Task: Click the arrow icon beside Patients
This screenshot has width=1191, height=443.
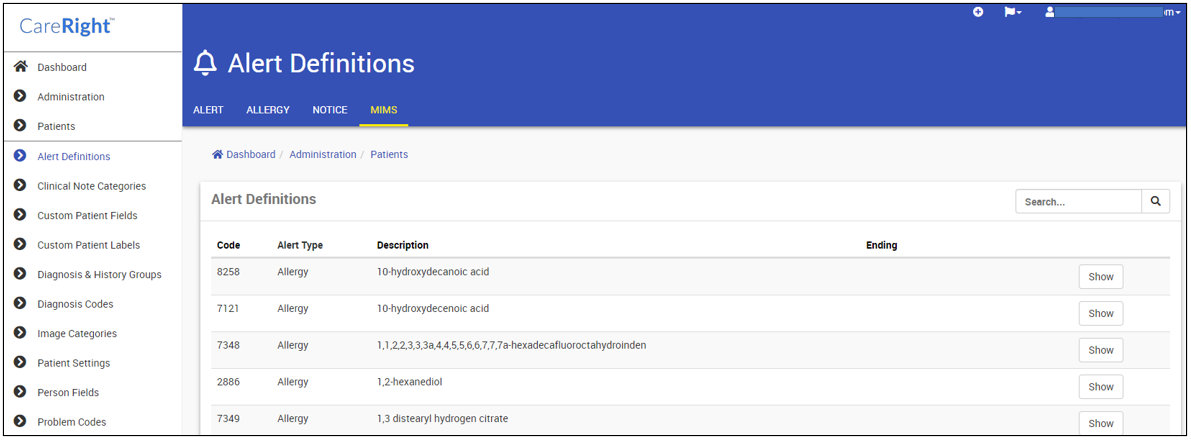Action: click(21, 126)
